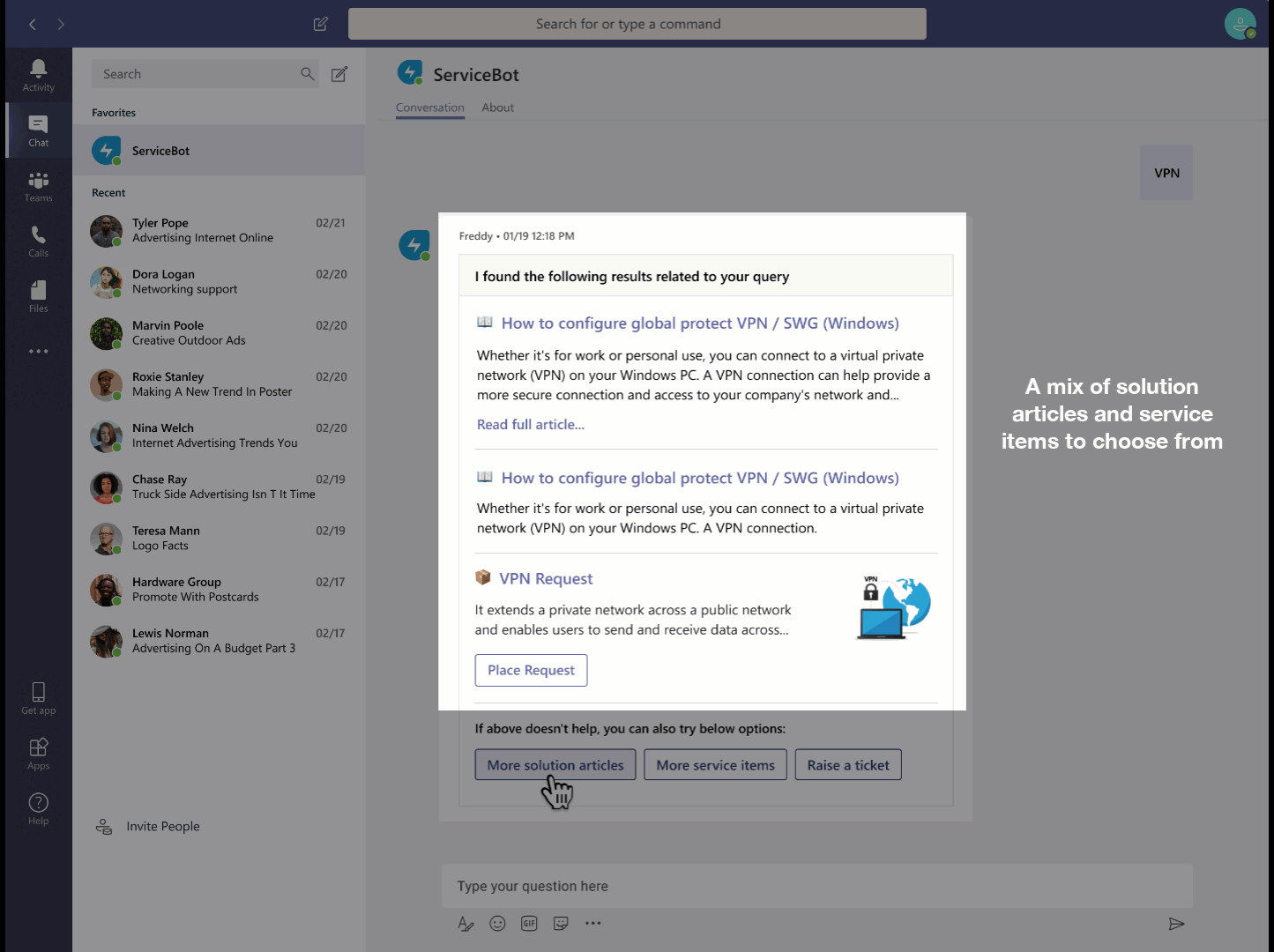Click the Invite People icon

coord(104,826)
